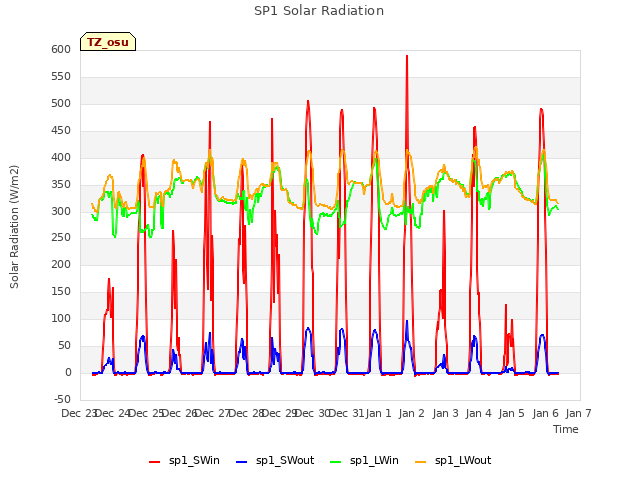Click the Time axis label
The image size is (640, 480).
click(x=566, y=429)
